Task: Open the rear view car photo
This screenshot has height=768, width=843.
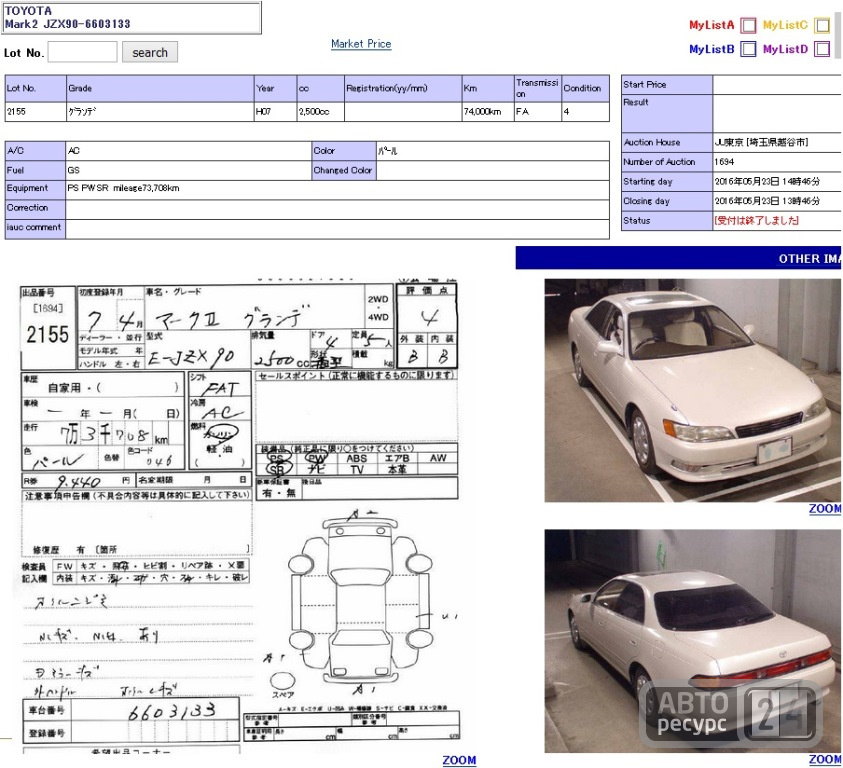Action: tap(693, 641)
